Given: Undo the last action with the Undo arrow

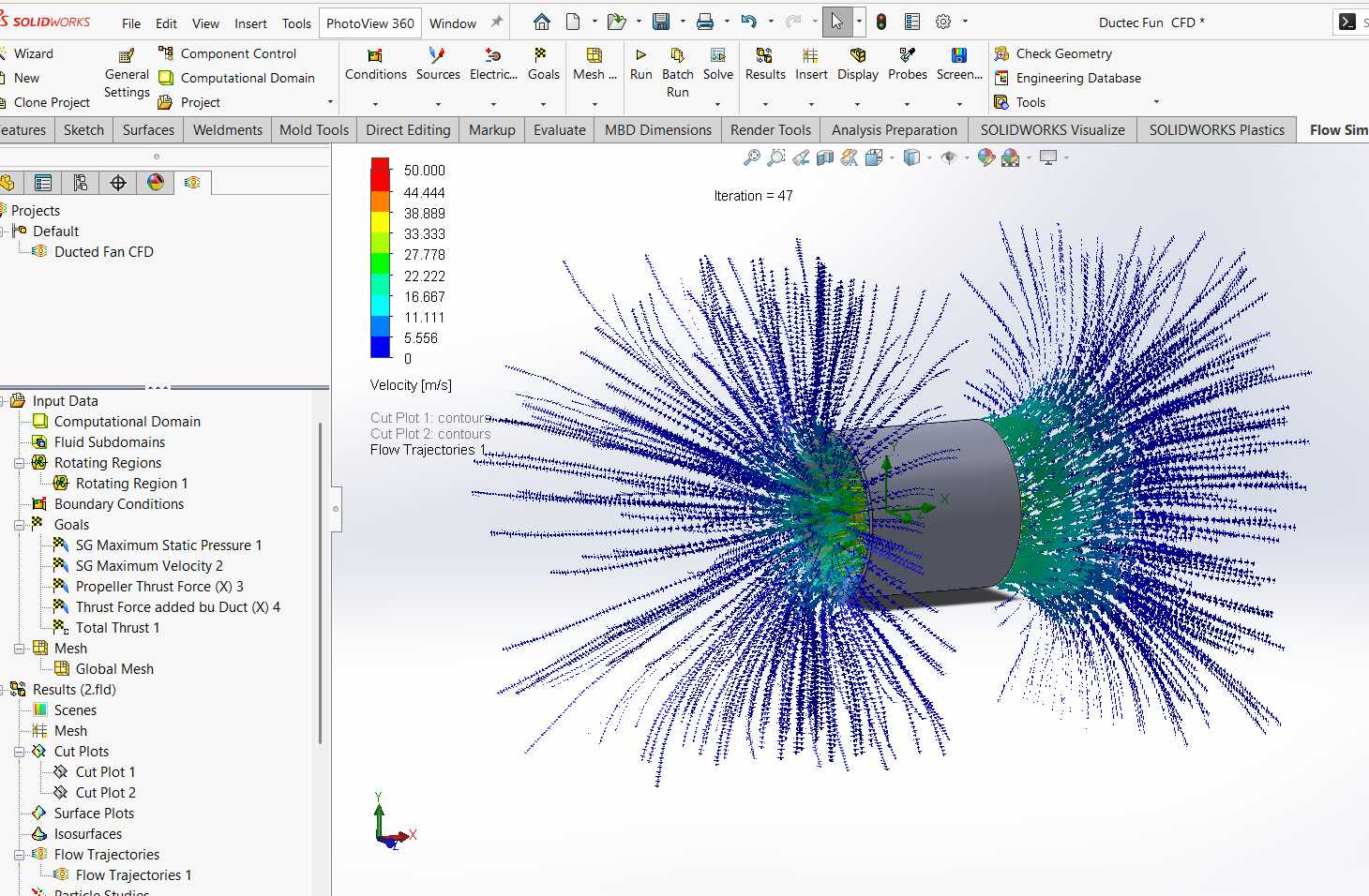Looking at the screenshot, I should pyautogui.click(x=748, y=22).
